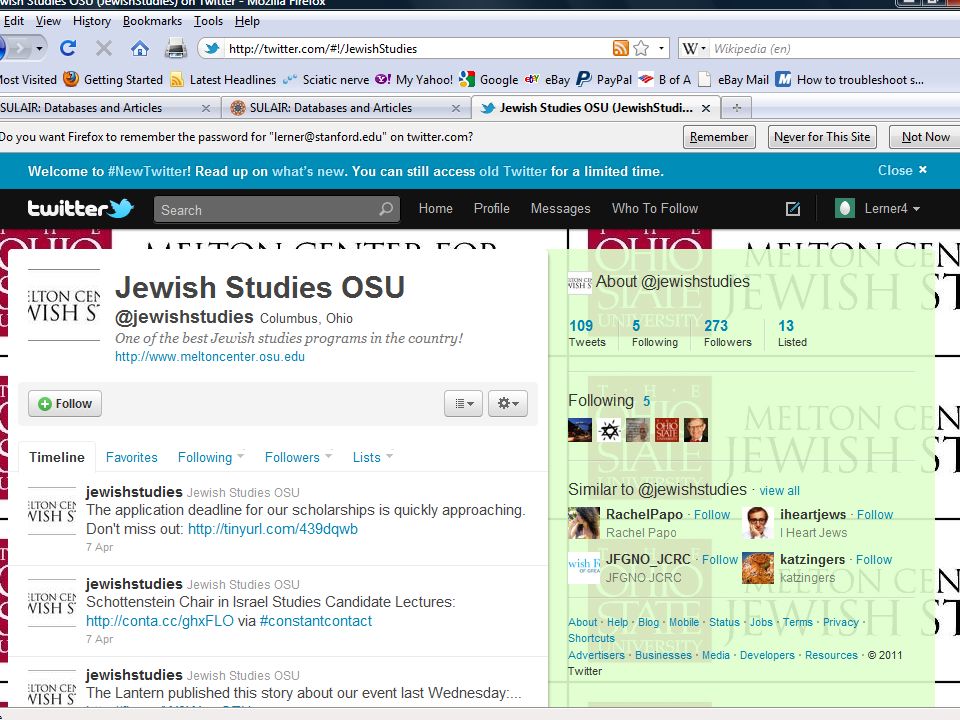
Task: Click the JFGNO_JCRC avatar
Action: tap(583, 568)
